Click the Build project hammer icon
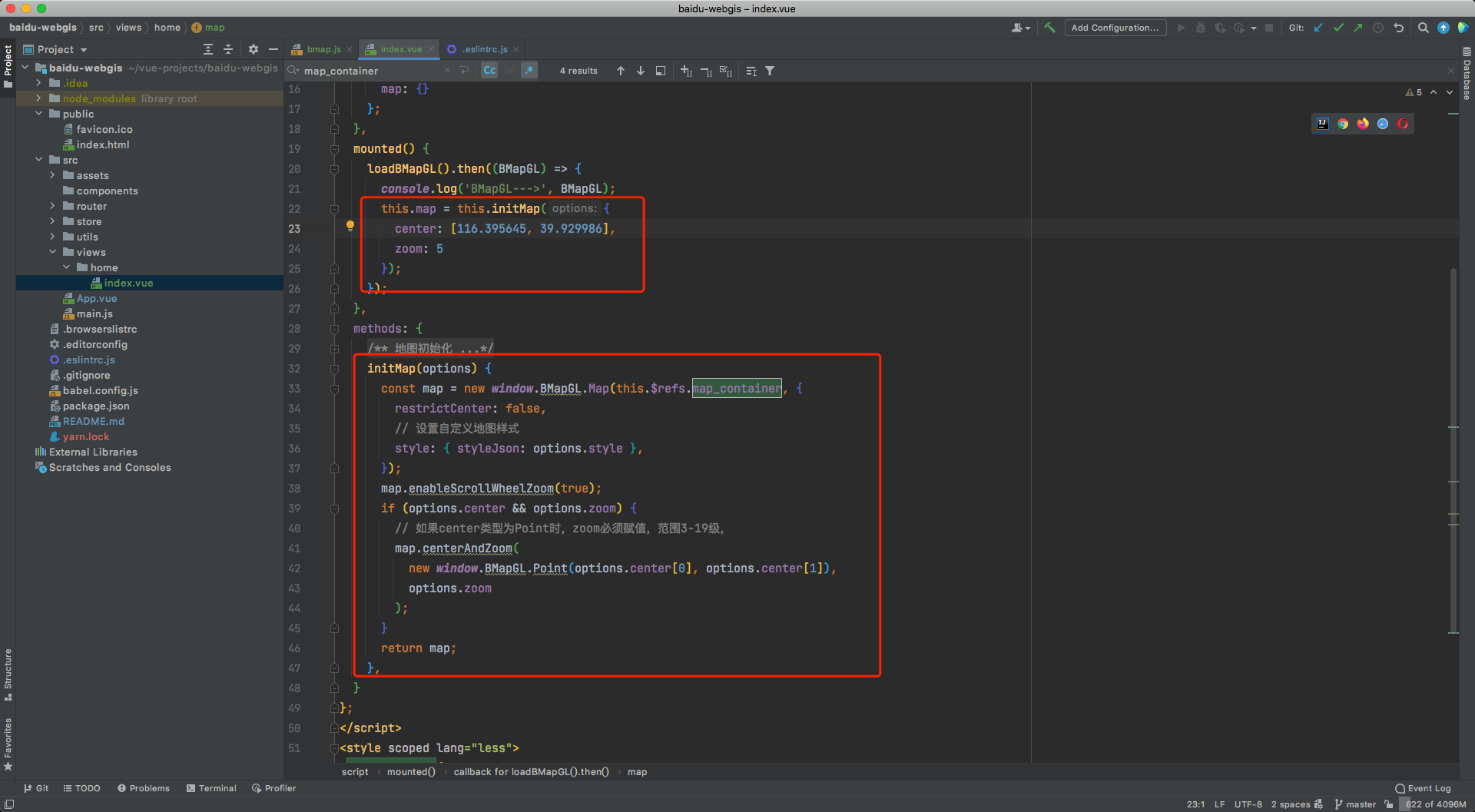This screenshot has height=812, width=1475. coord(1049,28)
